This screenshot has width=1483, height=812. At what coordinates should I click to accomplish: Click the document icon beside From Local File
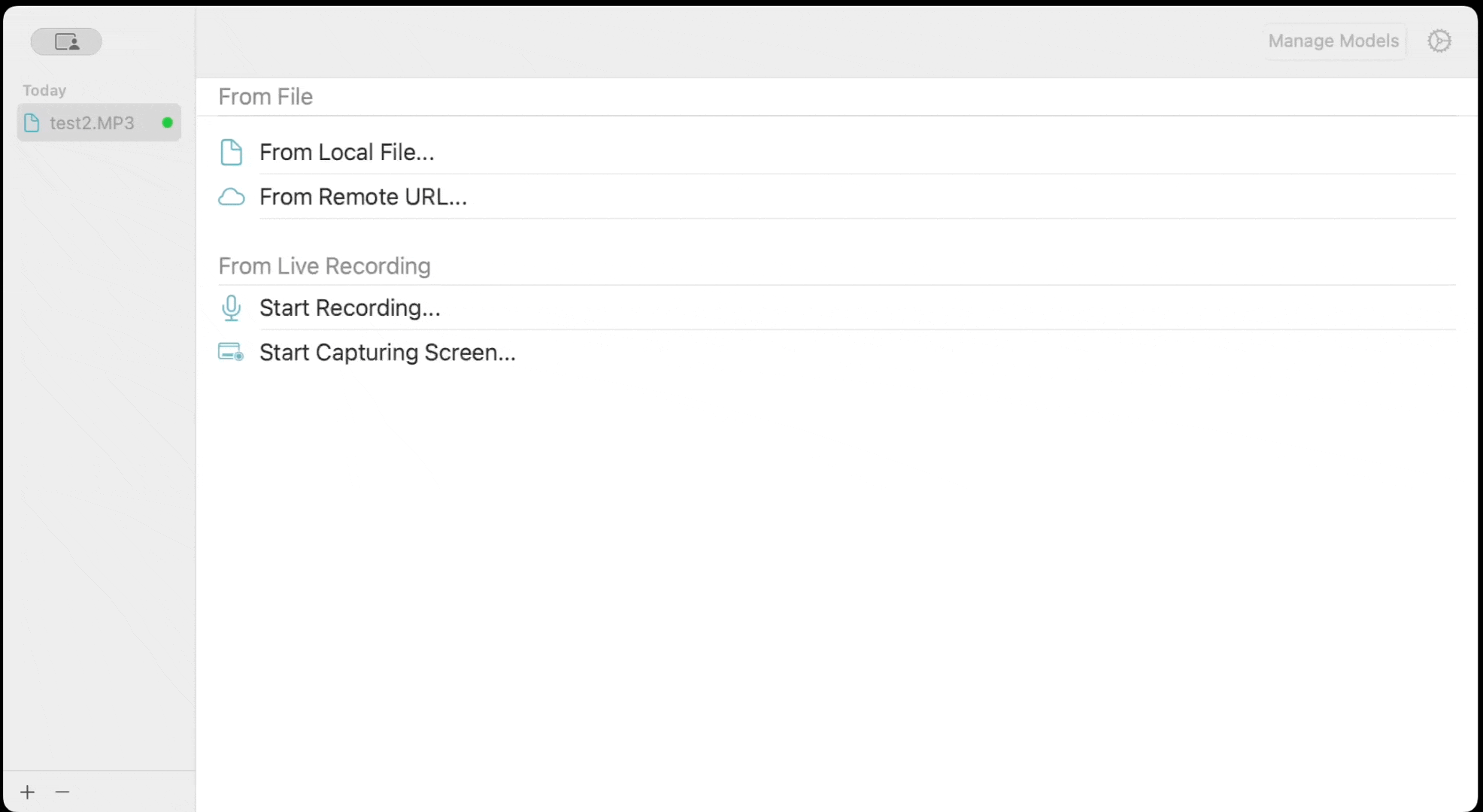pos(231,152)
